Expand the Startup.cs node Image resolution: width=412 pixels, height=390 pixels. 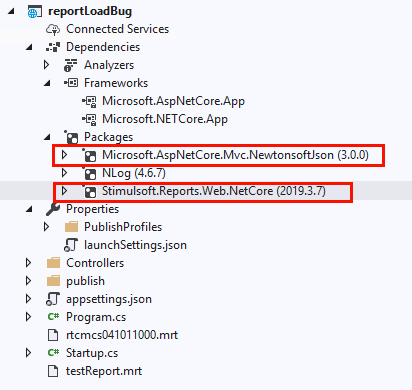tap(29, 353)
